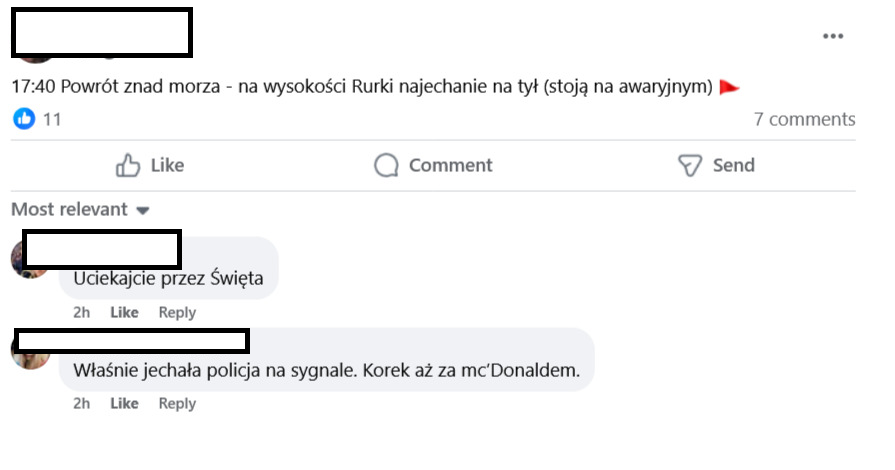The width and height of the screenshot is (895, 470).
Task: View who reacted via the 11 count
Action: [x=52, y=120]
